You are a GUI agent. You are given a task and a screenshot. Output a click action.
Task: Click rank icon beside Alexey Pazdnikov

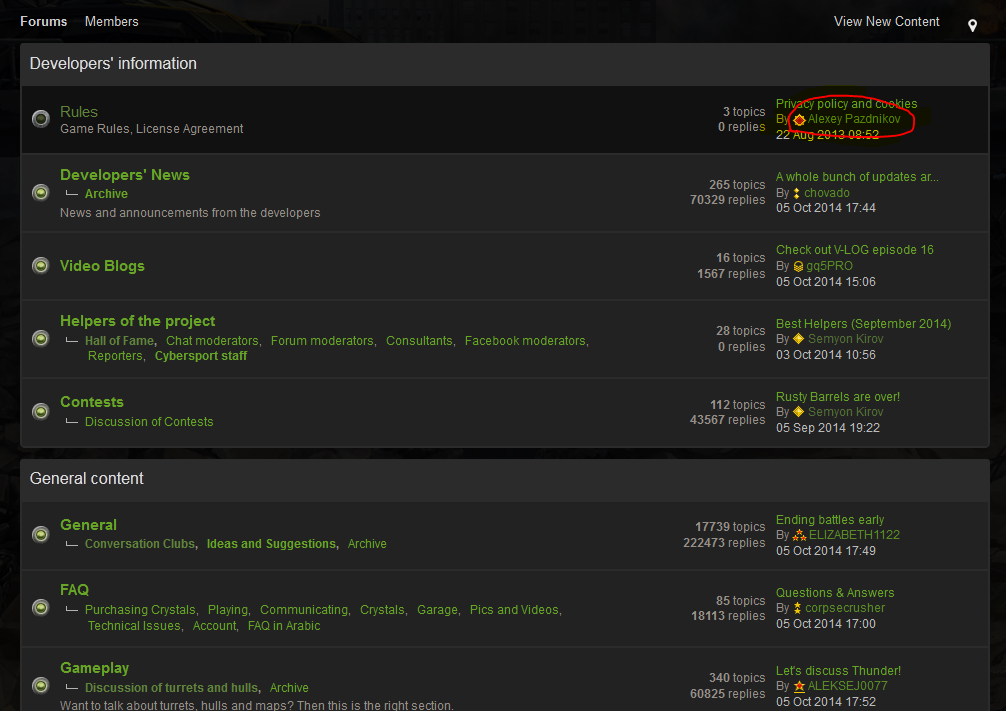[799, 120]
